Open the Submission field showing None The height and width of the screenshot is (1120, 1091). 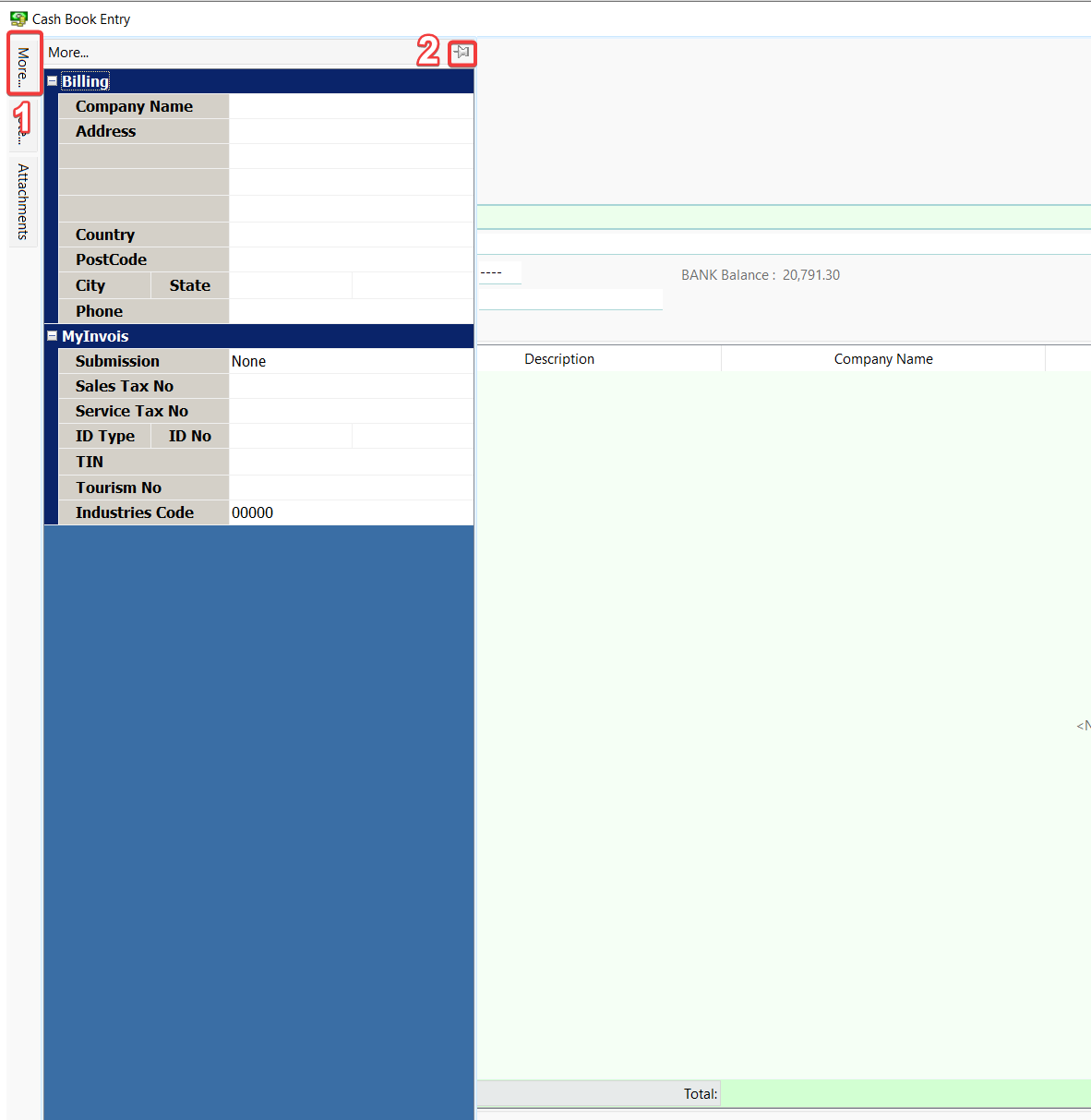351,361
